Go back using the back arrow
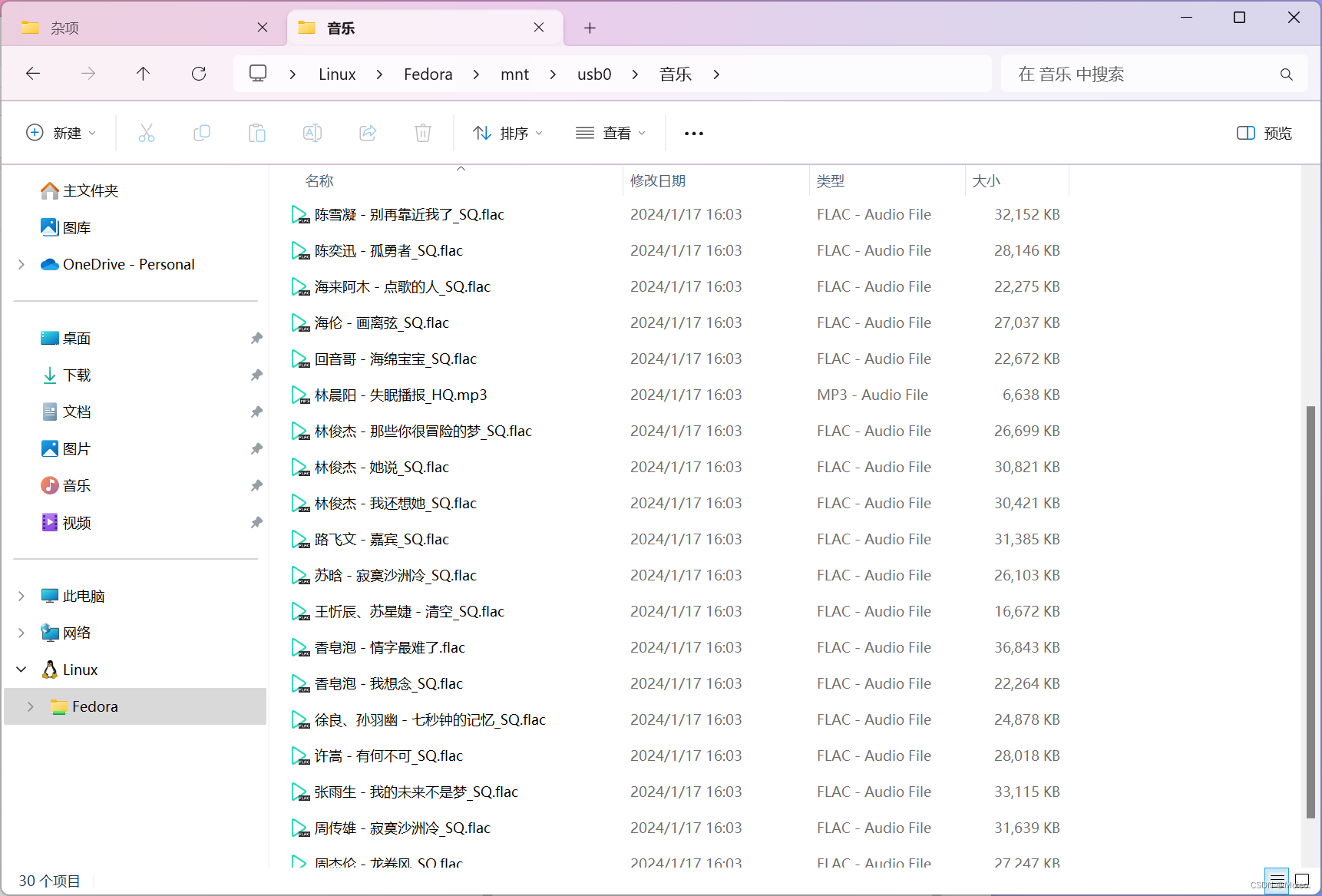Viewport: 1322px width, 896px height. 33,74
